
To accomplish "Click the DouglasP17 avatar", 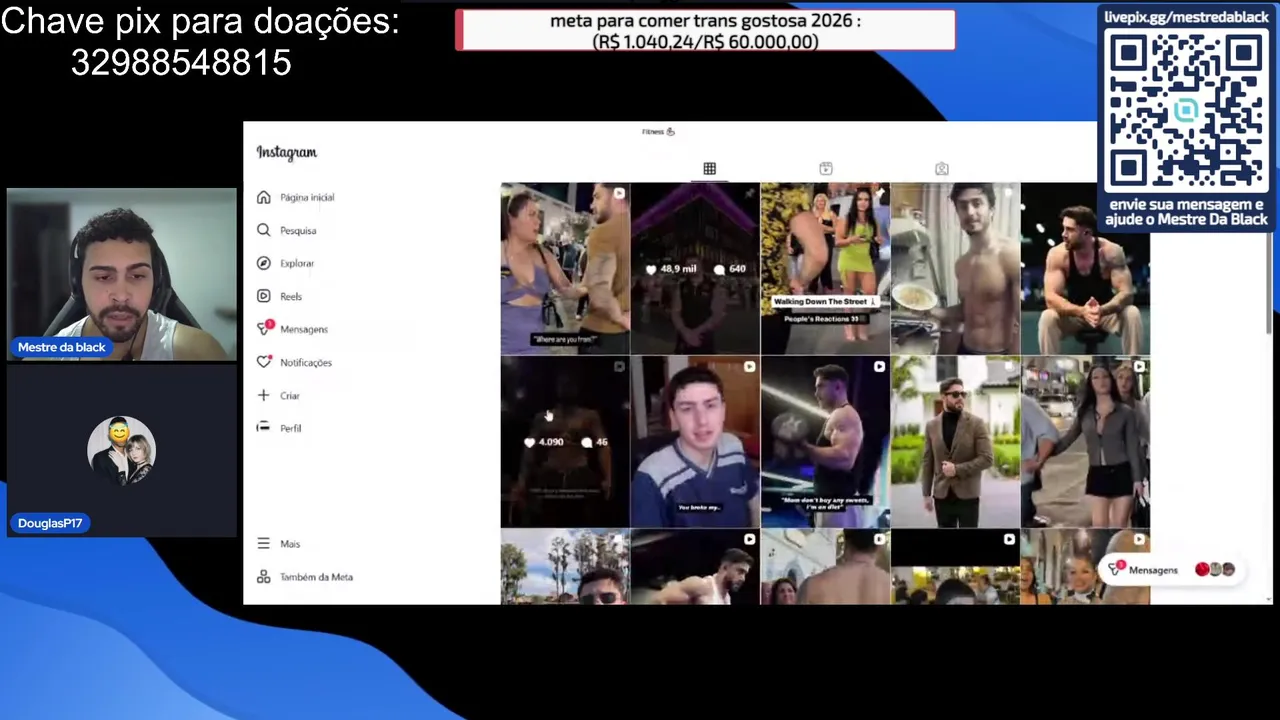I will click(x=122, y=449).
